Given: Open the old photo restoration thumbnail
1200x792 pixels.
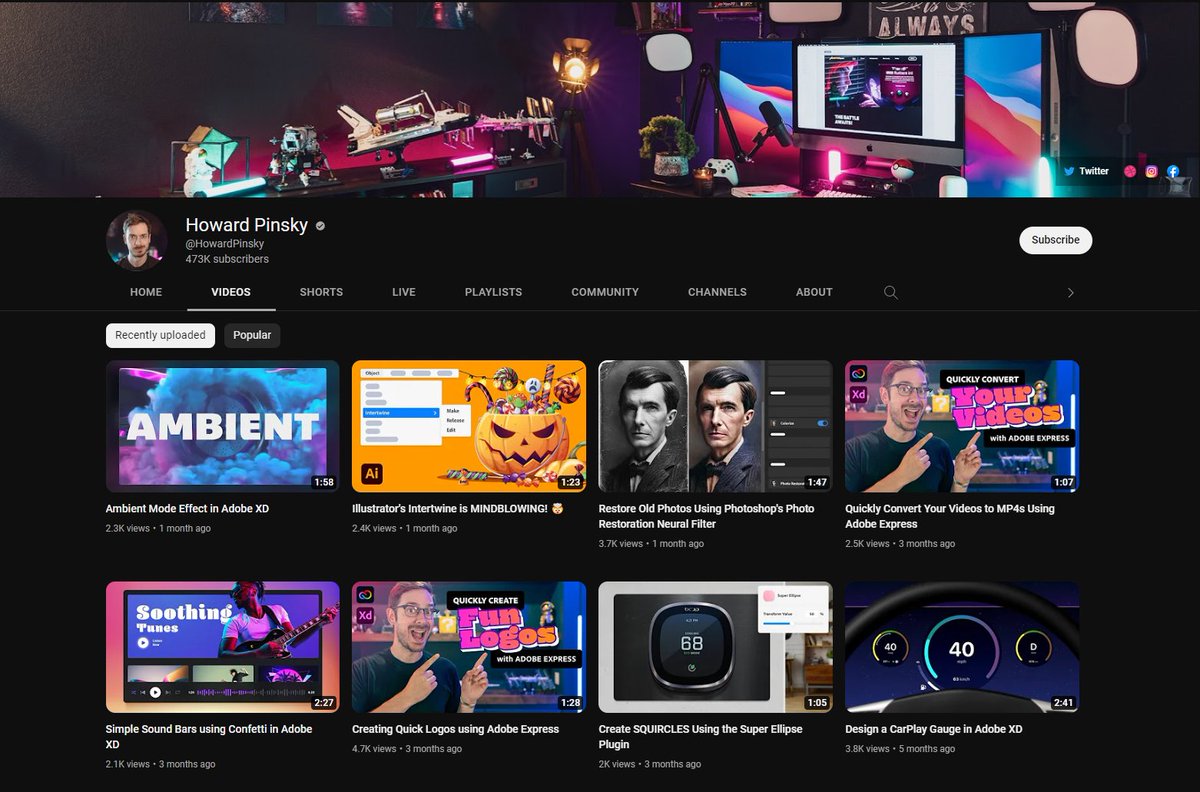Looking at the screenshot, I should (715, 426).
